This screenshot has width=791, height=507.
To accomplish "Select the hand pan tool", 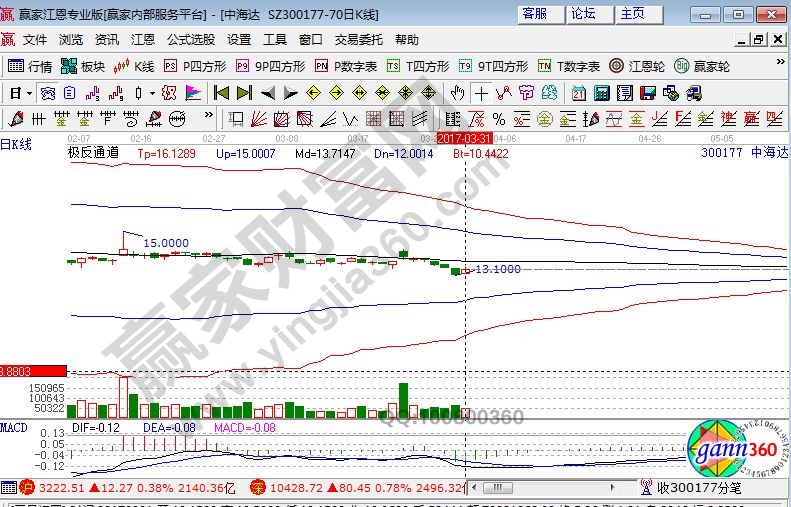I will pos(457,93).
